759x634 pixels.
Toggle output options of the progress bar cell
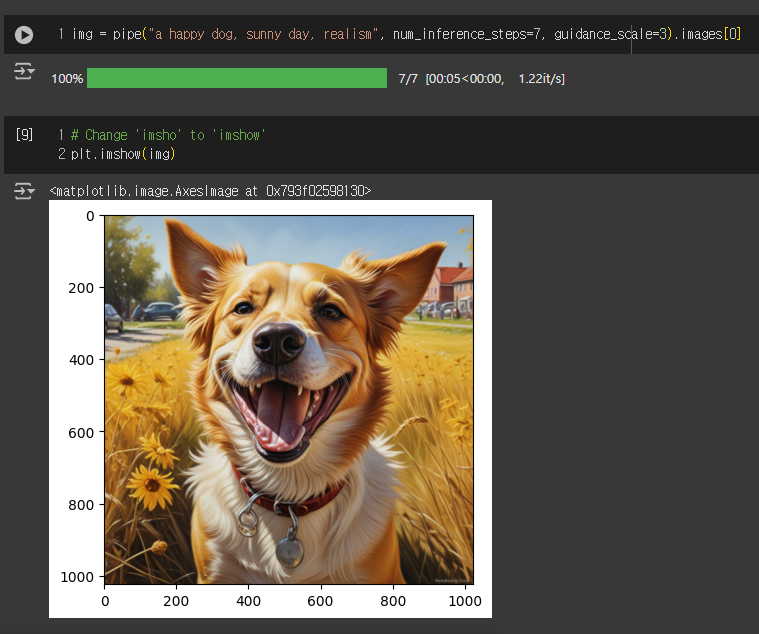(24, 71)
